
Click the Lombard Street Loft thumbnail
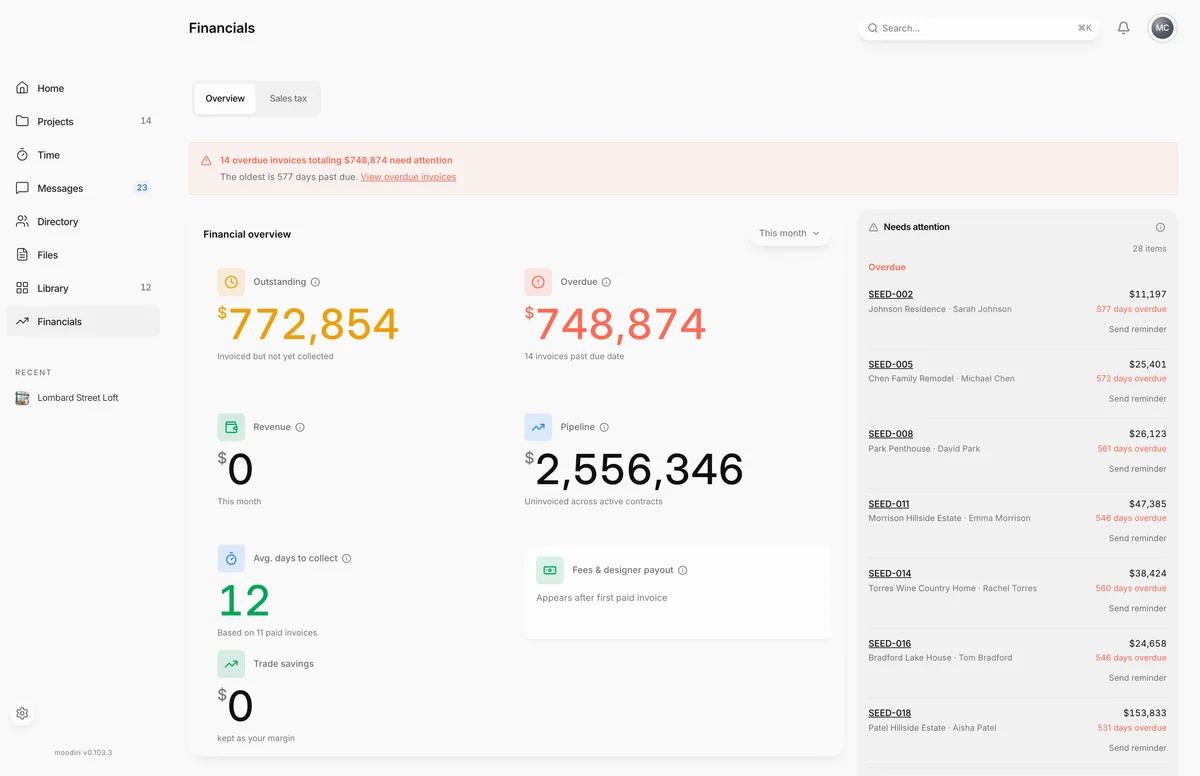coord(22,398)
